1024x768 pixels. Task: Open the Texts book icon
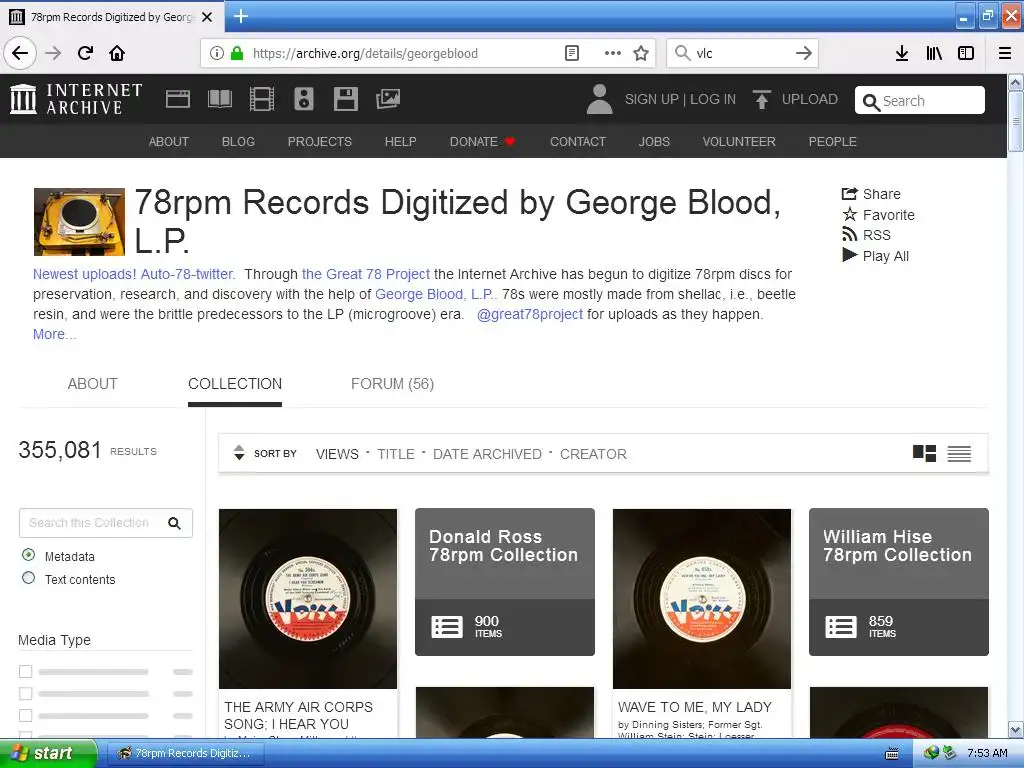click(219, 99)
